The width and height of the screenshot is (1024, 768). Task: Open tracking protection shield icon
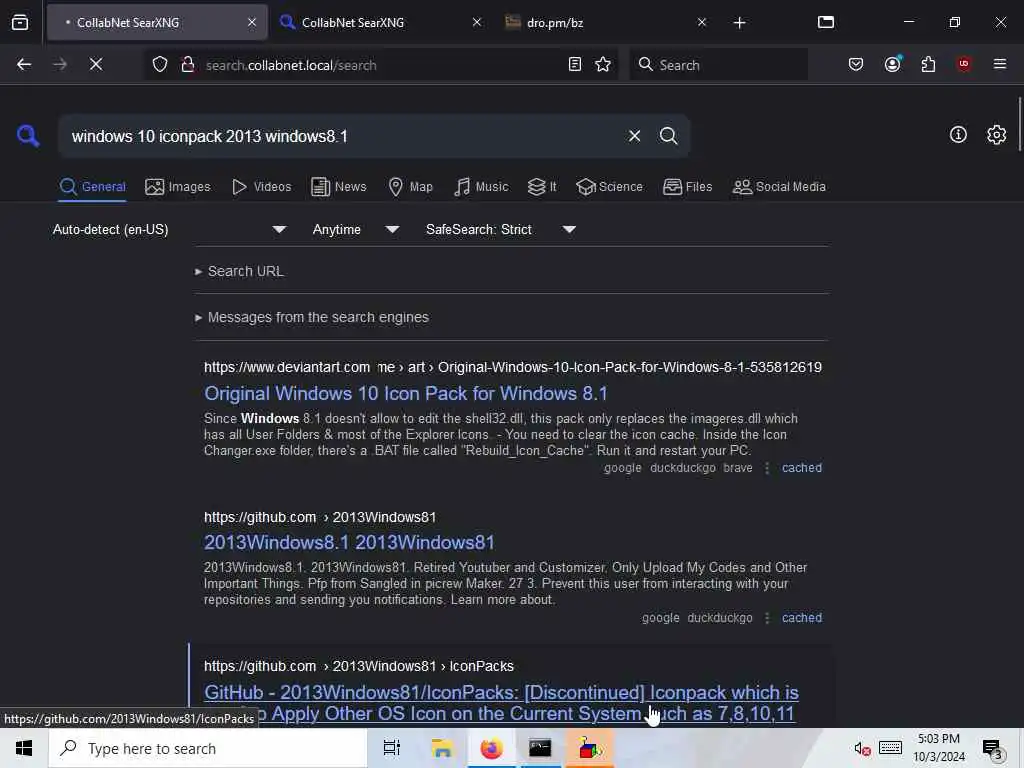pos(159,64)
